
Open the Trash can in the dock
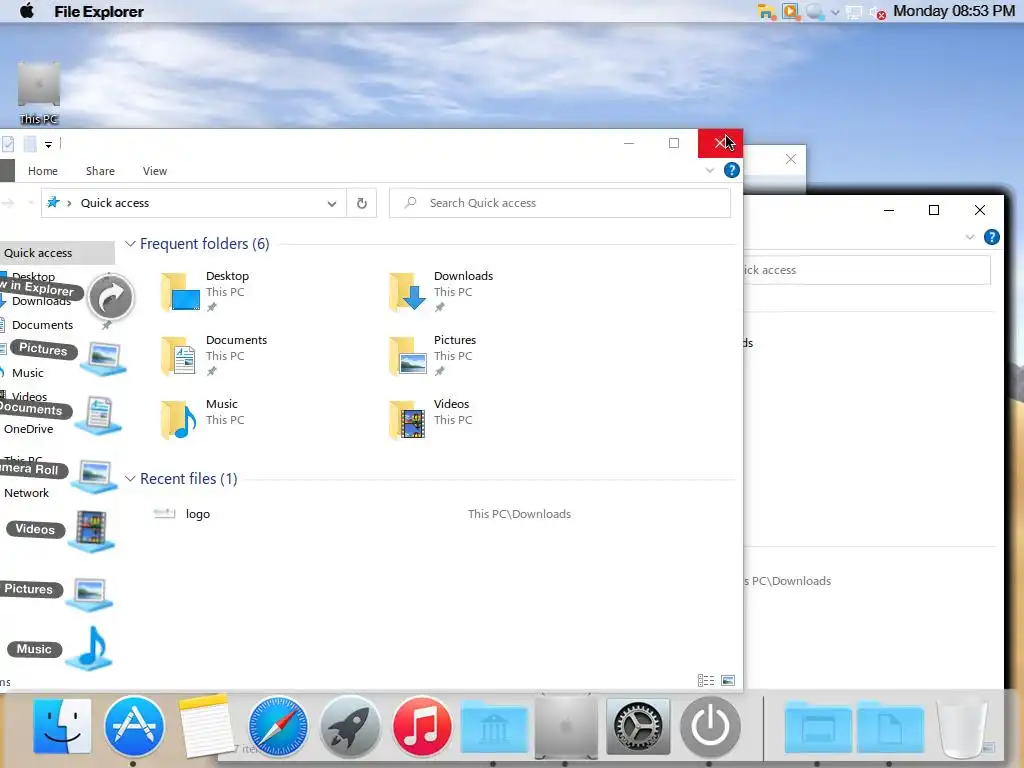(x=962, y=726)
